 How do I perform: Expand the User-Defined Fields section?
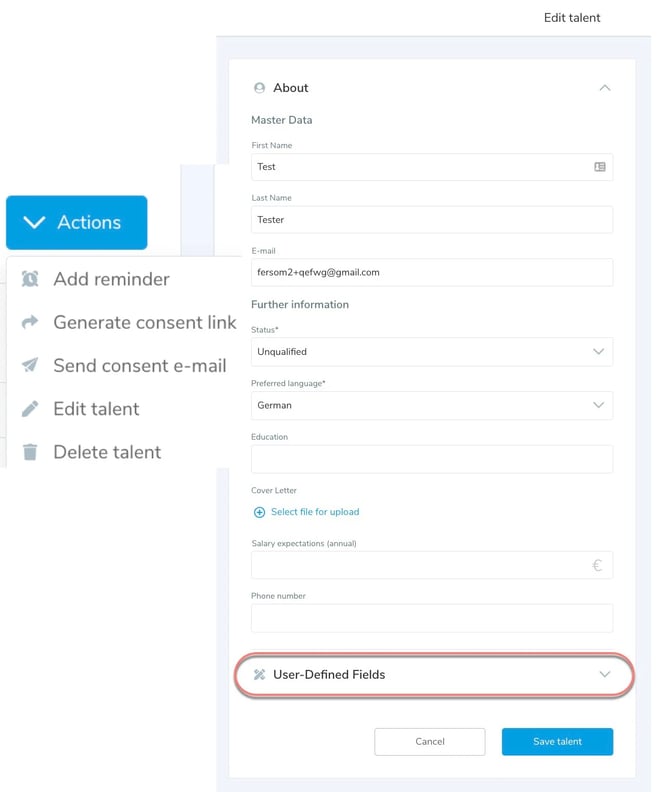[x=604, y=675]
